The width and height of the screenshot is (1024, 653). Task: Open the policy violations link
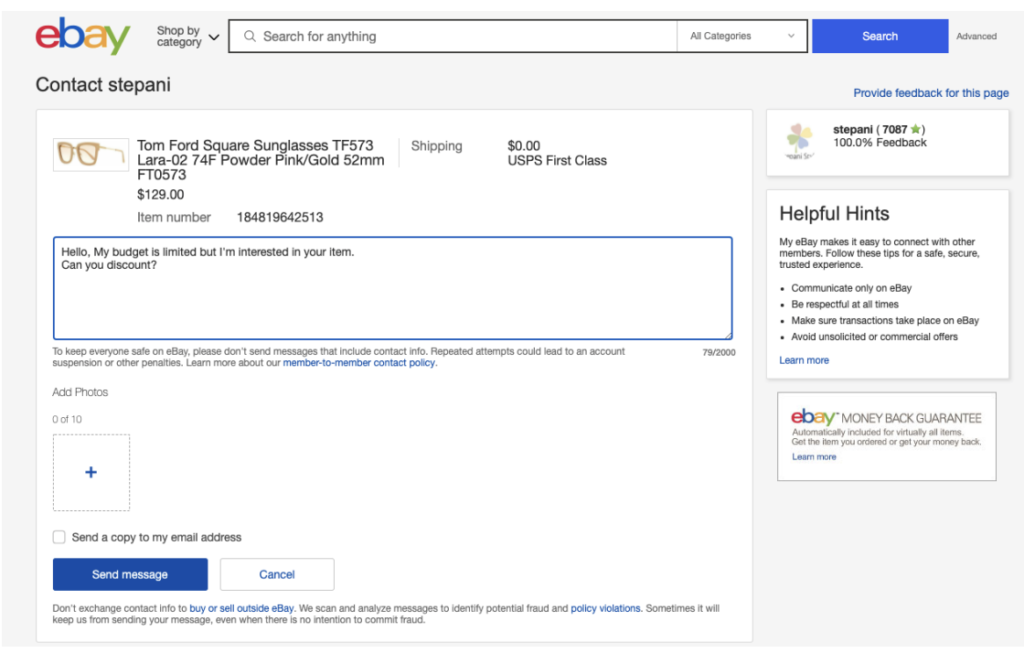coord(605,608)
